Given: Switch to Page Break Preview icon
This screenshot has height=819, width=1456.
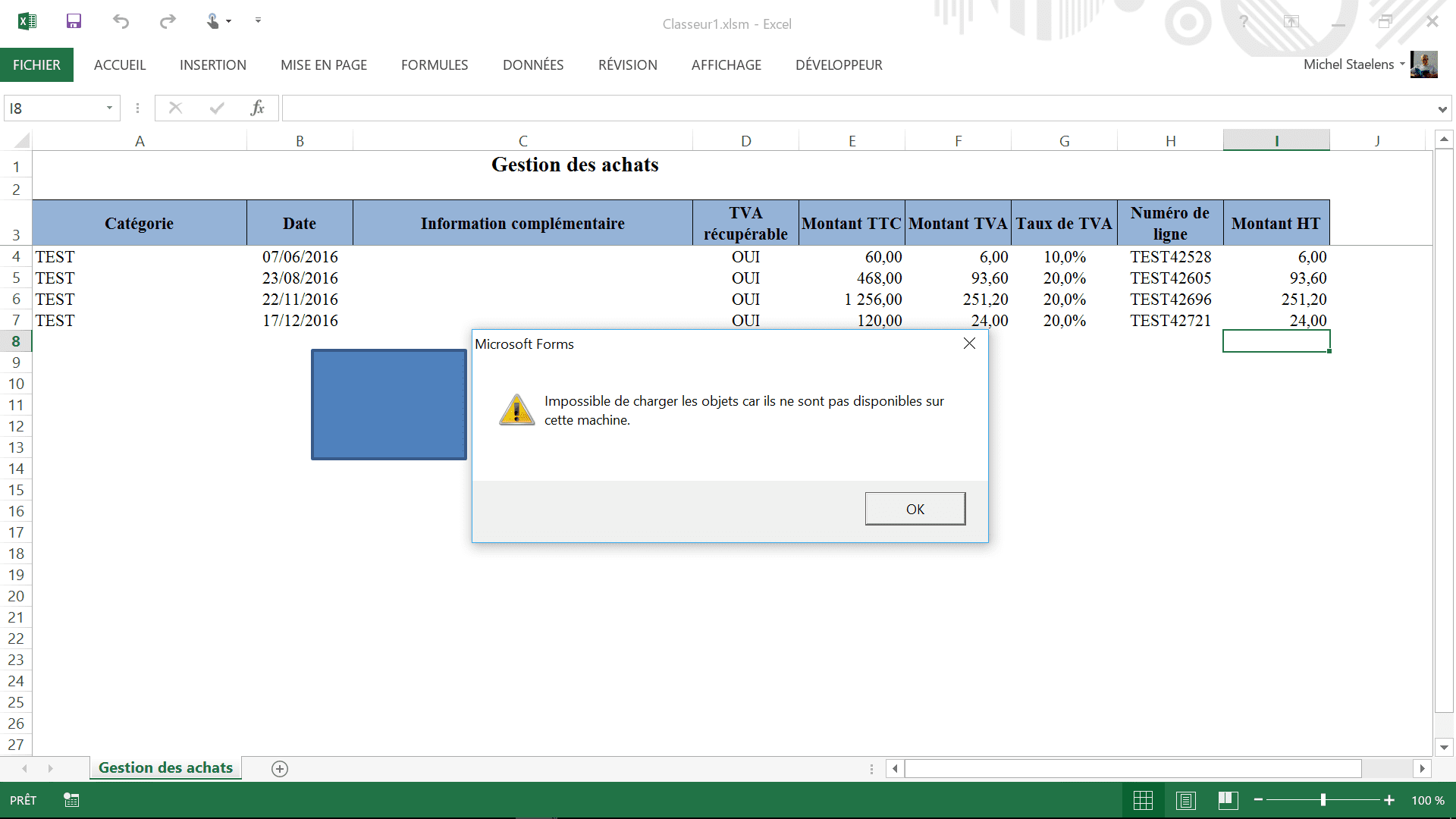Looking at the screenshot, I should 1228,800.
